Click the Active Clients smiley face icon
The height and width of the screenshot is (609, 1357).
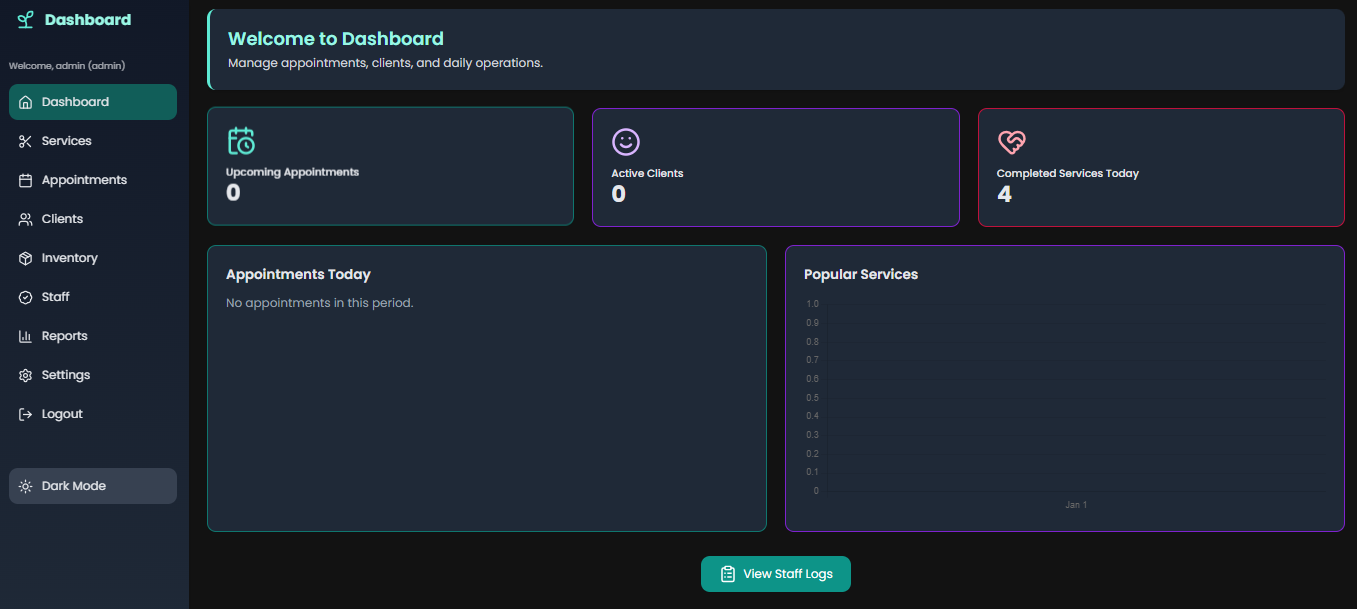pyautogui.click(x=626, y=142)
